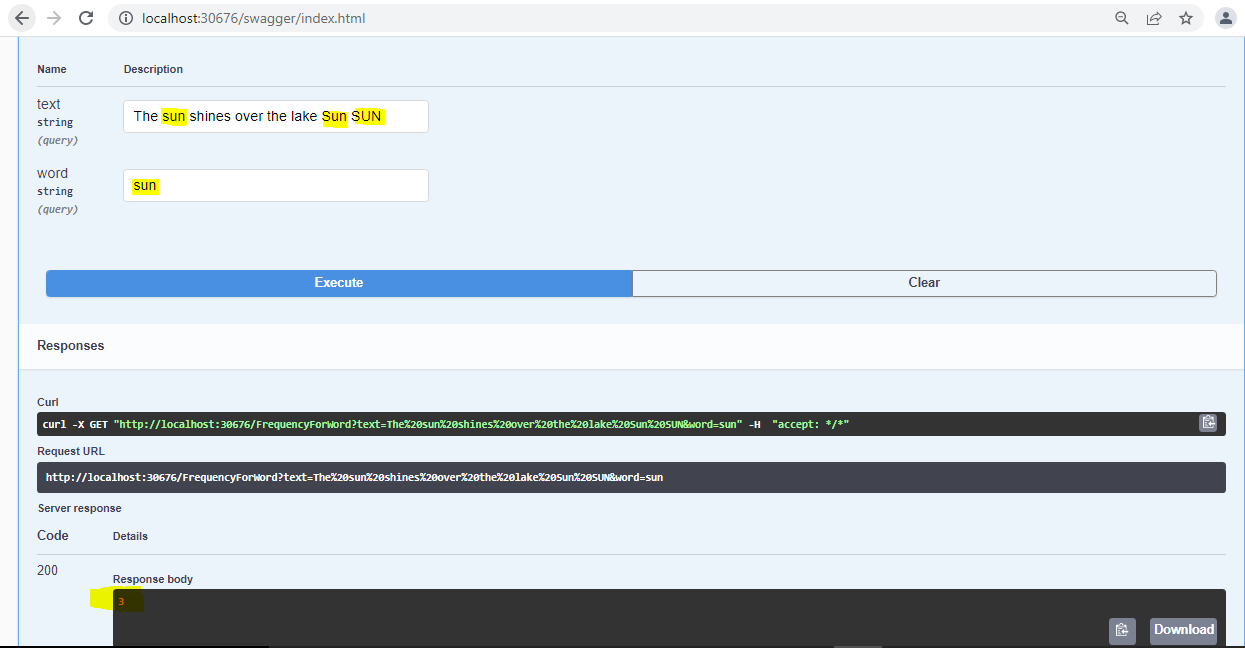1245x648 pixels.
Task: Select the curl command text
Action: 446,424
